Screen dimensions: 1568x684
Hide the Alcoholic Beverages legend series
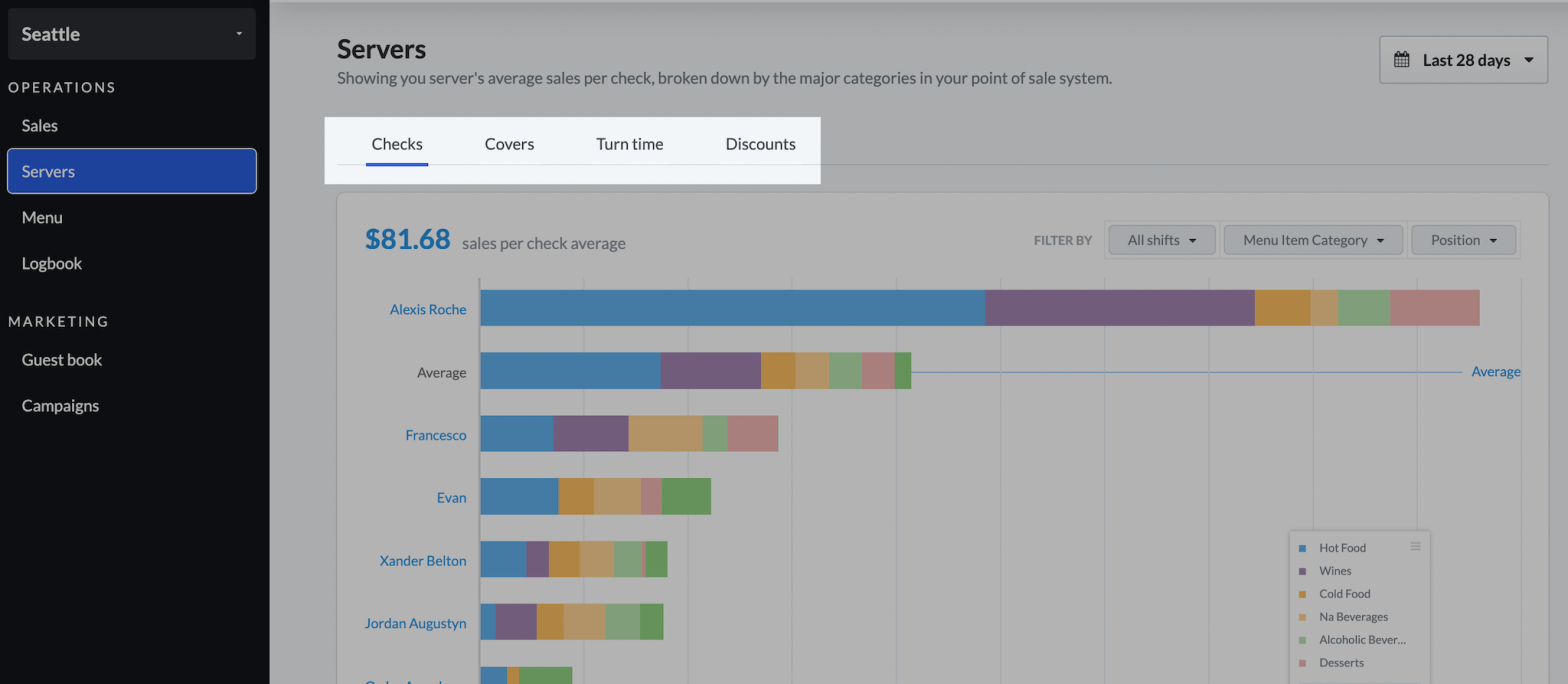click(x=1361, y=640)
